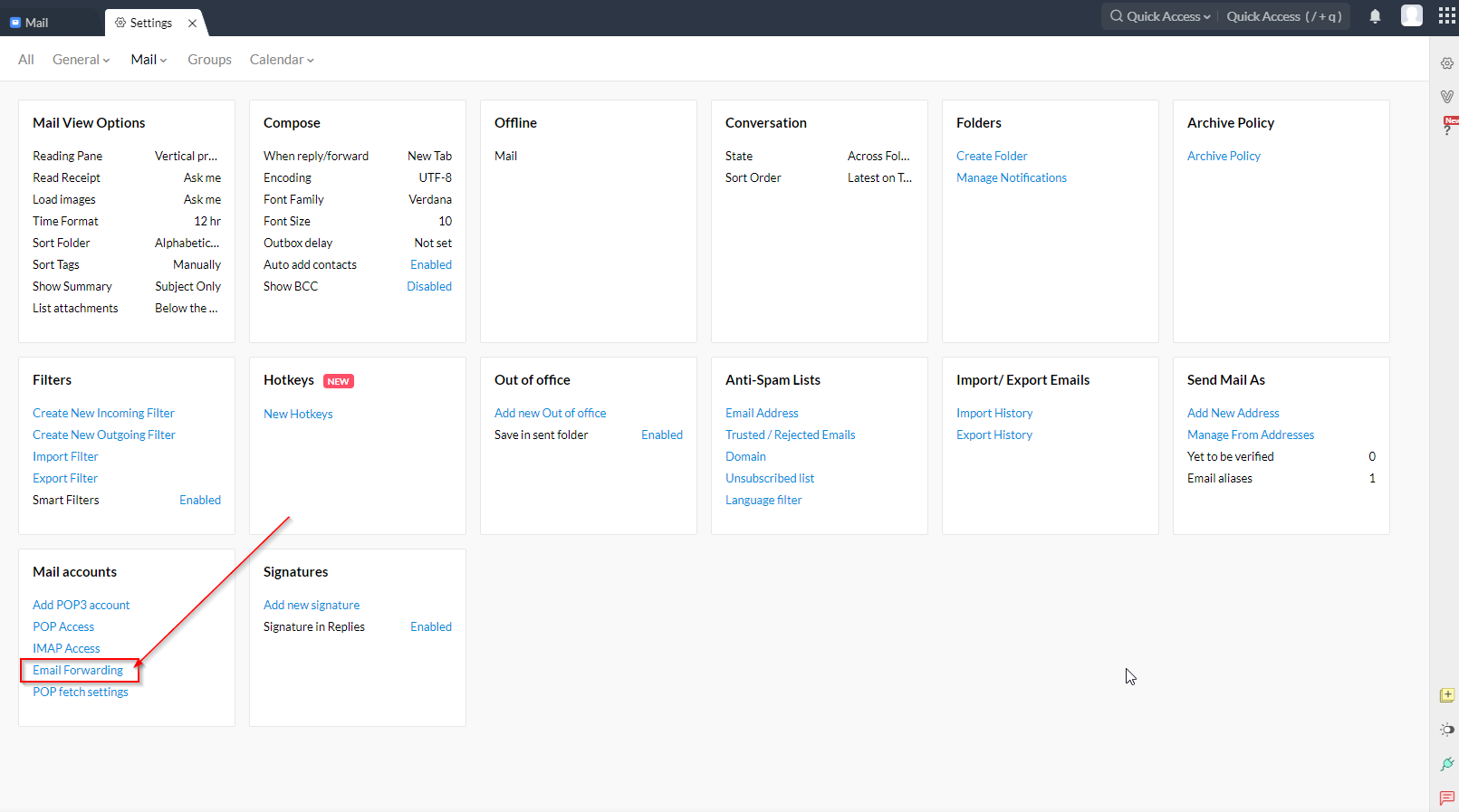Screen dimensions: 1459x812
Task: Open the sticky notes icon in sidebar
Action: point(1447,695)
